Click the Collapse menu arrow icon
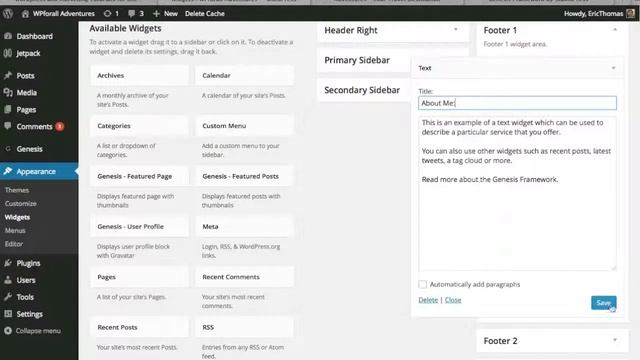640x360 pixels. point(8,331)
